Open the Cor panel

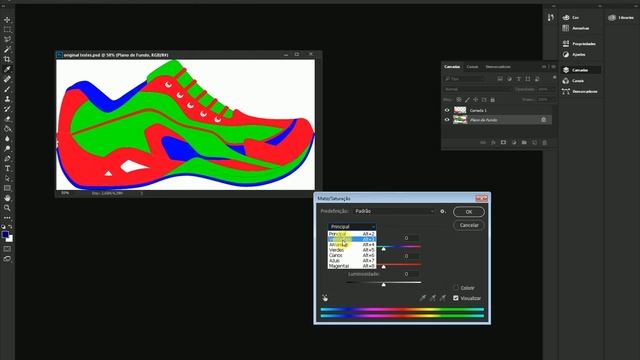pyautogui.click(x=571, y=18)
